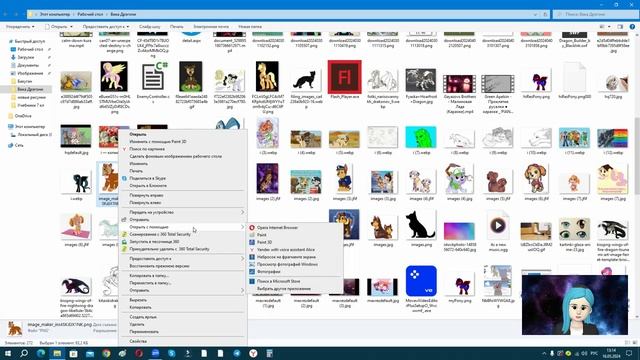
Task: Open Explorer help question mark icon
Action: [x=632, y=27]
